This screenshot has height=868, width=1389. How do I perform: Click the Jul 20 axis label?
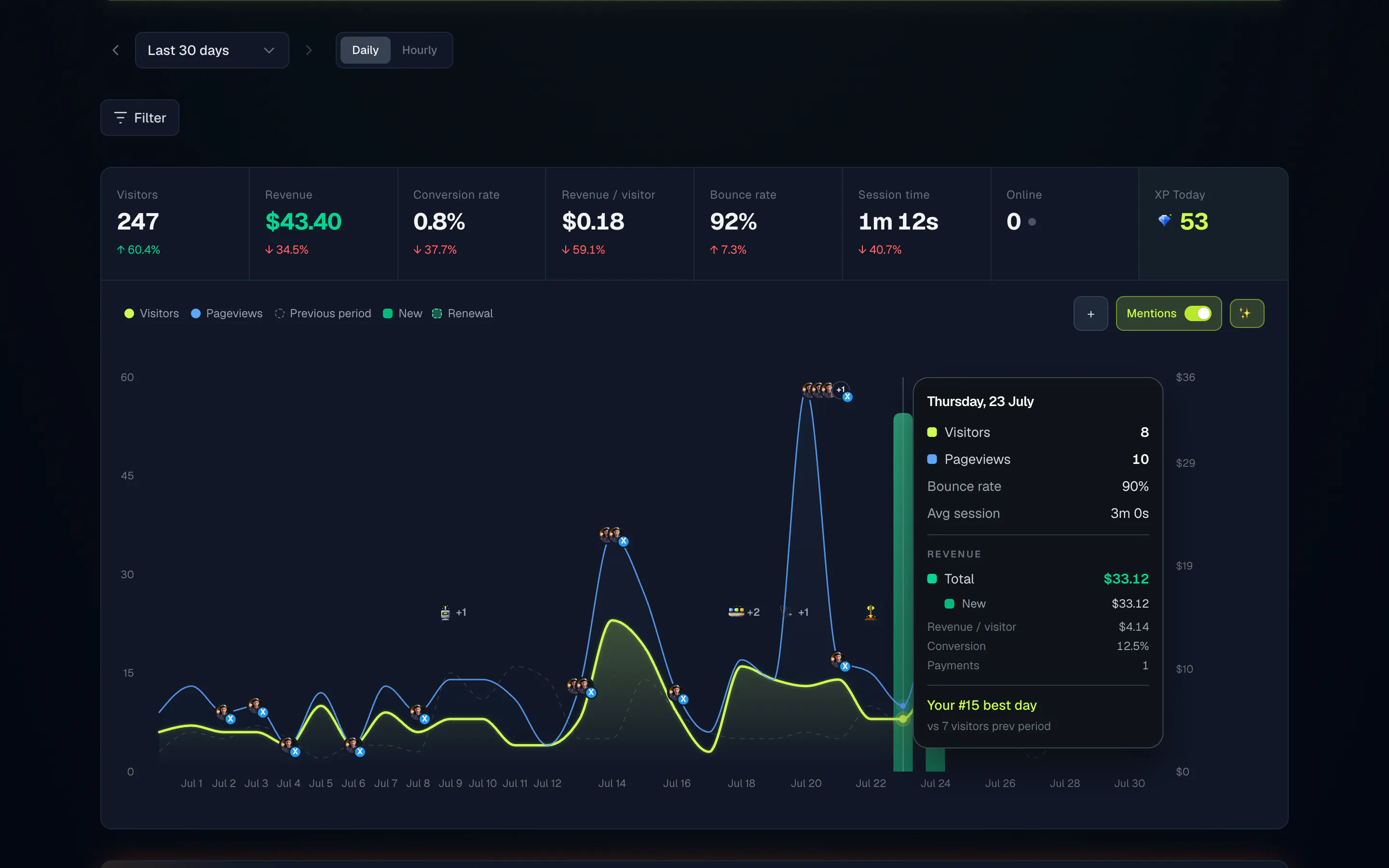(806, 783)
